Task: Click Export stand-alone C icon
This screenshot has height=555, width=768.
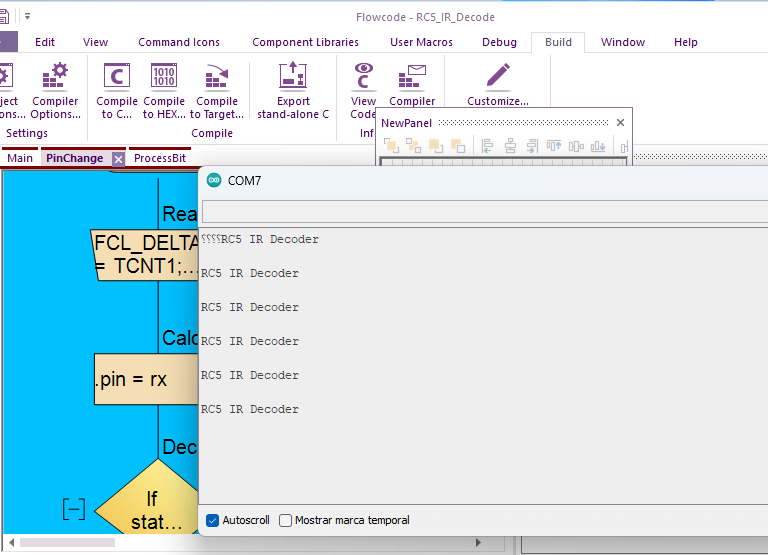Action: pos(293,91)
